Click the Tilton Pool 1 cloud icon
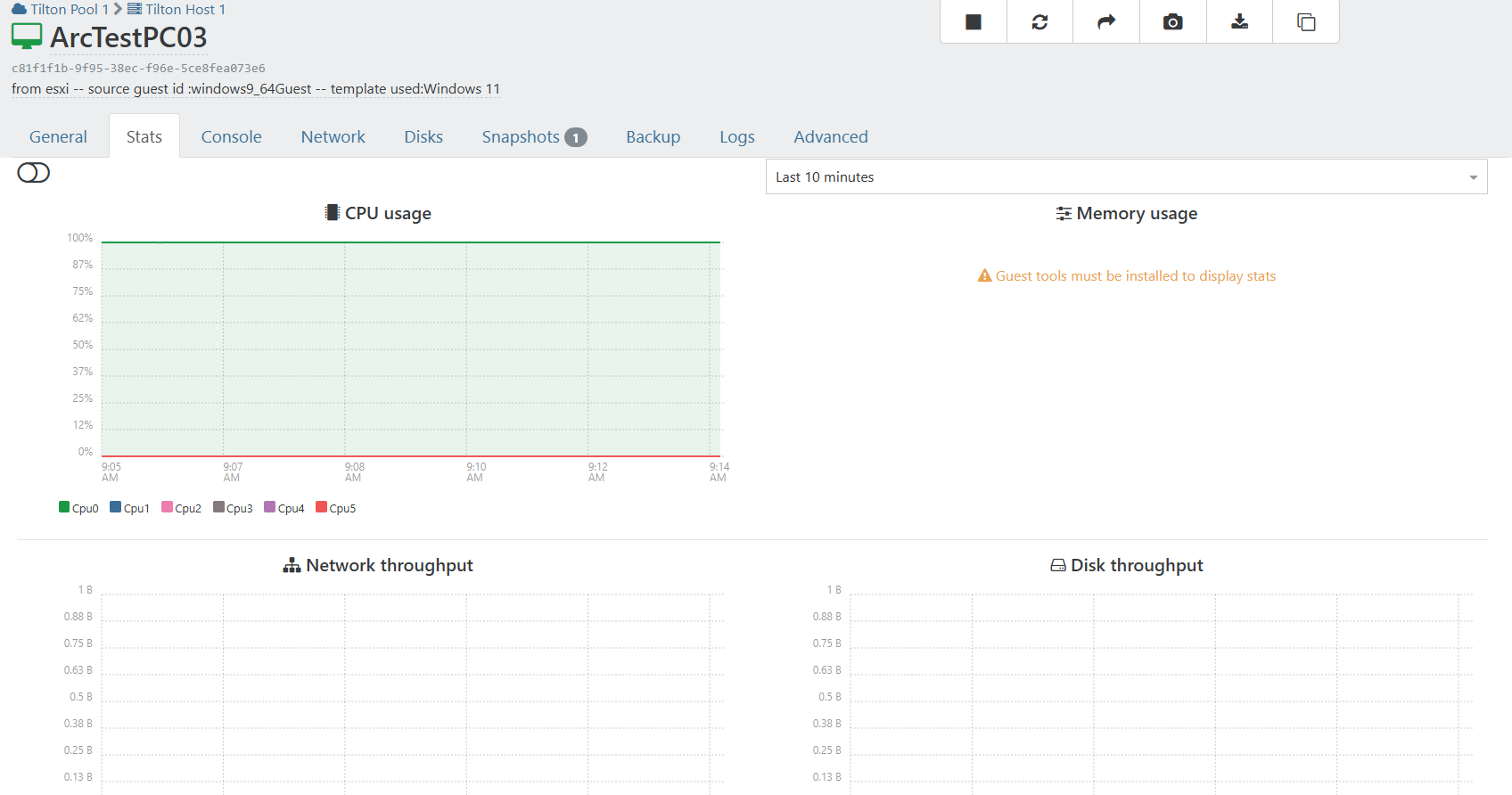The image size is (1512, 795). (x=19, y=9)
